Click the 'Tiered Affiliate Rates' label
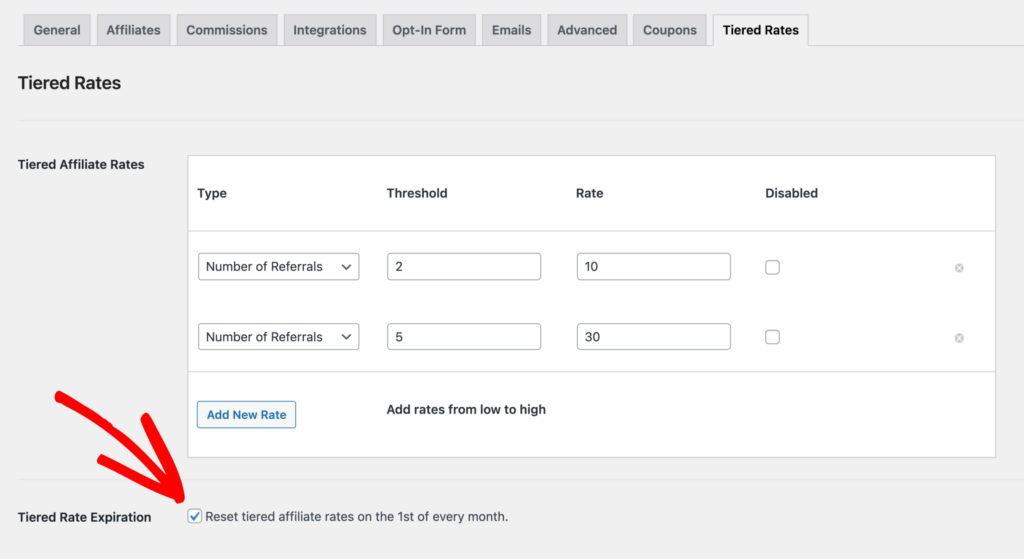The width and height of the screenshot is (1024, 559). (x=81, y=165)
